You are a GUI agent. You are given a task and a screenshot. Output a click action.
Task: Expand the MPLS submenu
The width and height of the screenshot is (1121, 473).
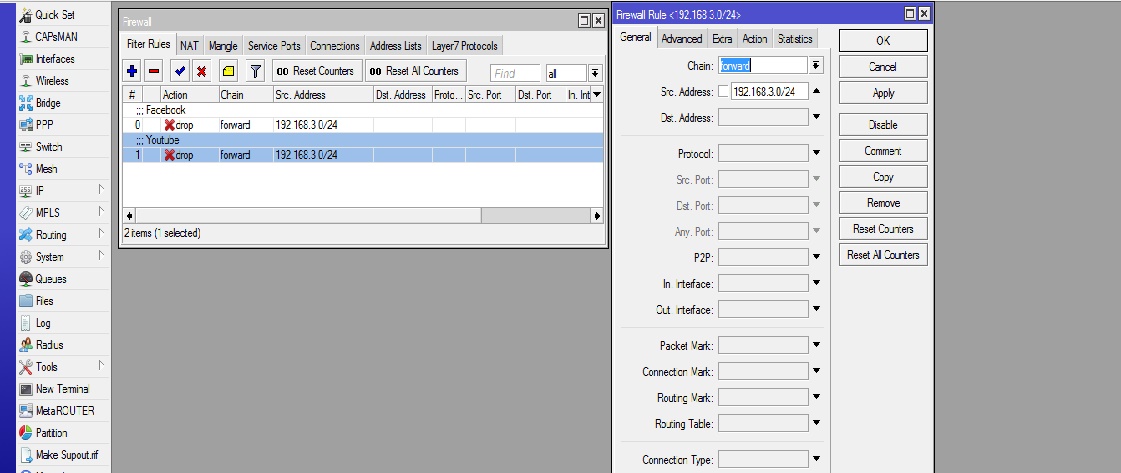tap(101, 212)
